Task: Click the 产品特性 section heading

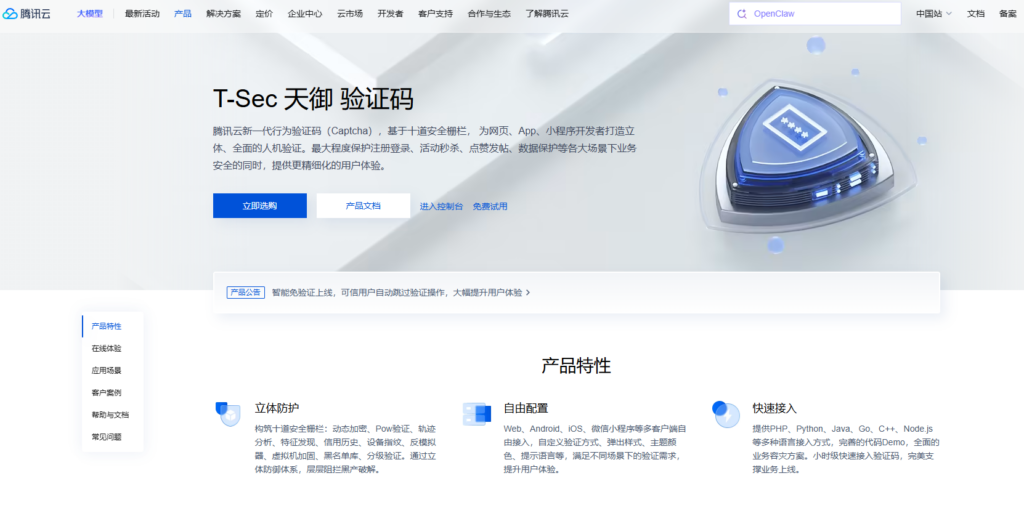Action: pyautogui.click(x=576, y=365)
